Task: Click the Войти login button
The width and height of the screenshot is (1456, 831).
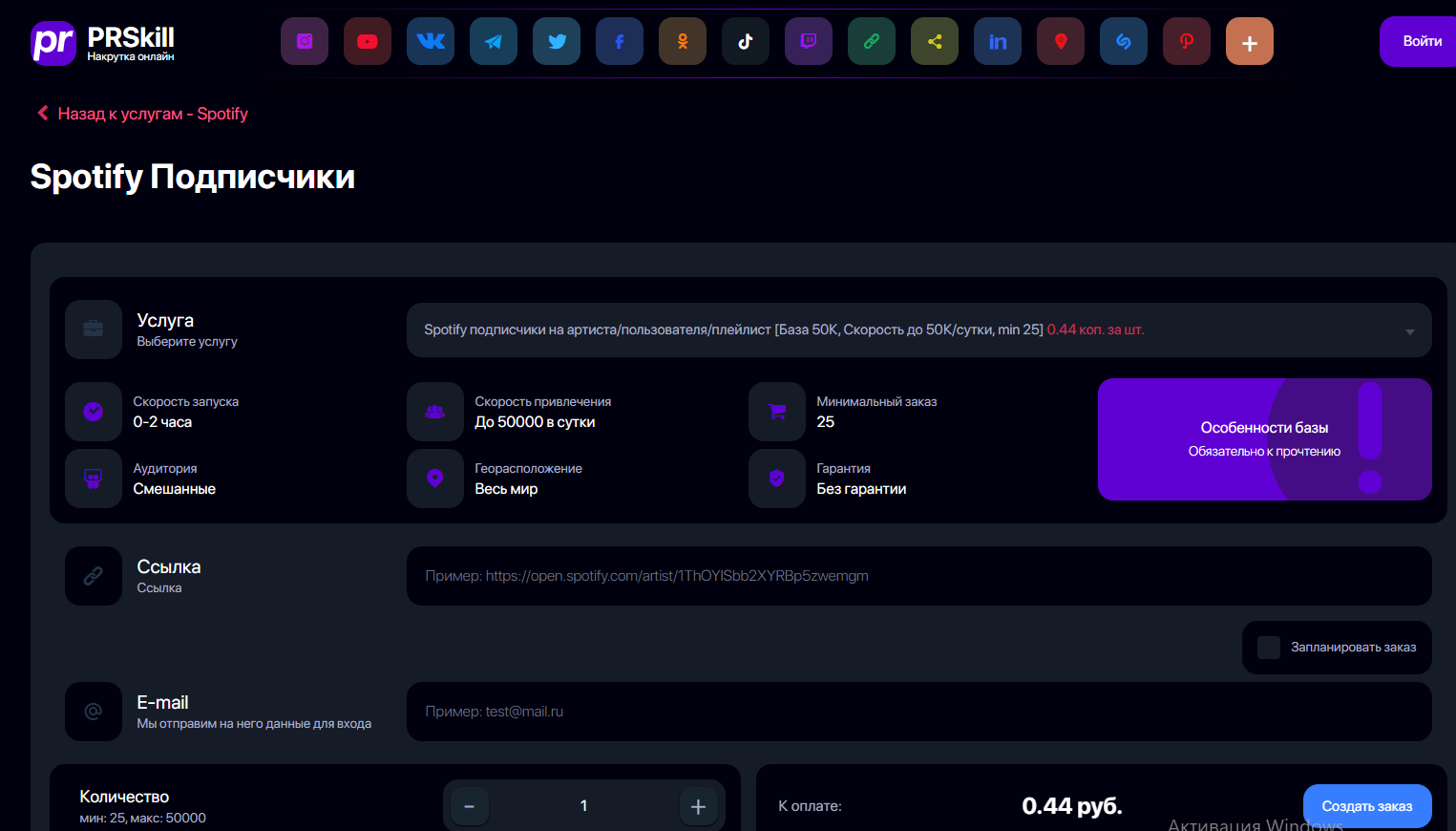Action: point(1420,41)
